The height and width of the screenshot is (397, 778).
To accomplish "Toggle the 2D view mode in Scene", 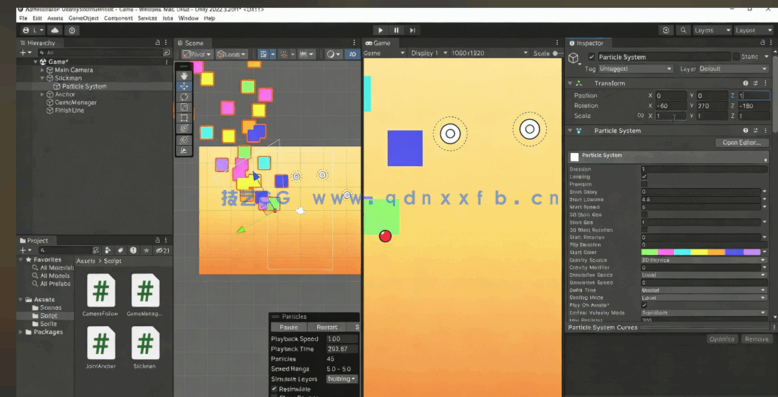I will pos(352,54).
